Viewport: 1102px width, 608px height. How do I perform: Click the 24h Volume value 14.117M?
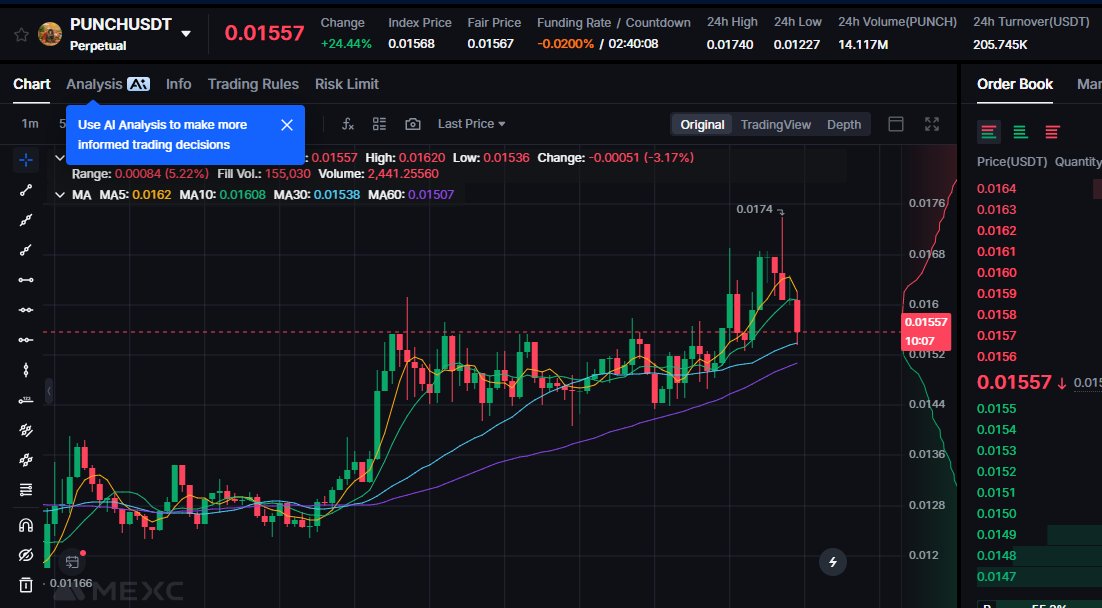click(x=863, y=44)
